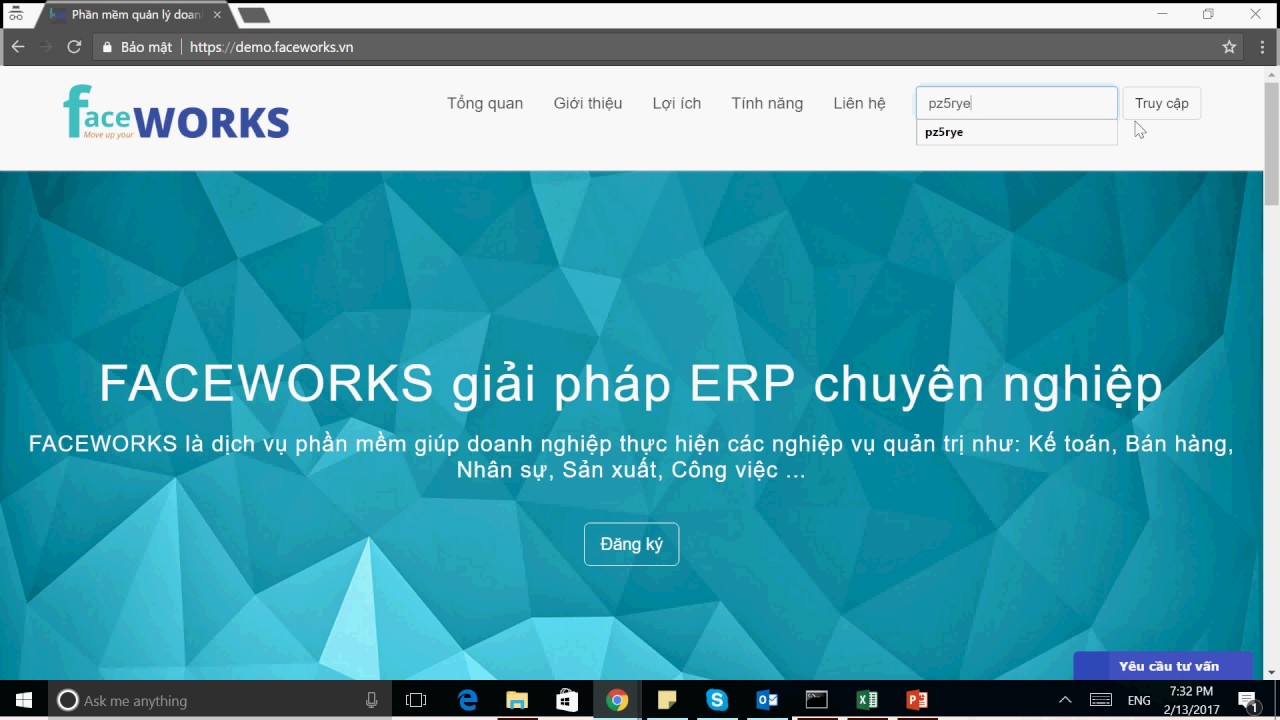Open the Tổng quan menu item
The height and width of the screenshot is (720, 1280).
(x=485, y=103)
